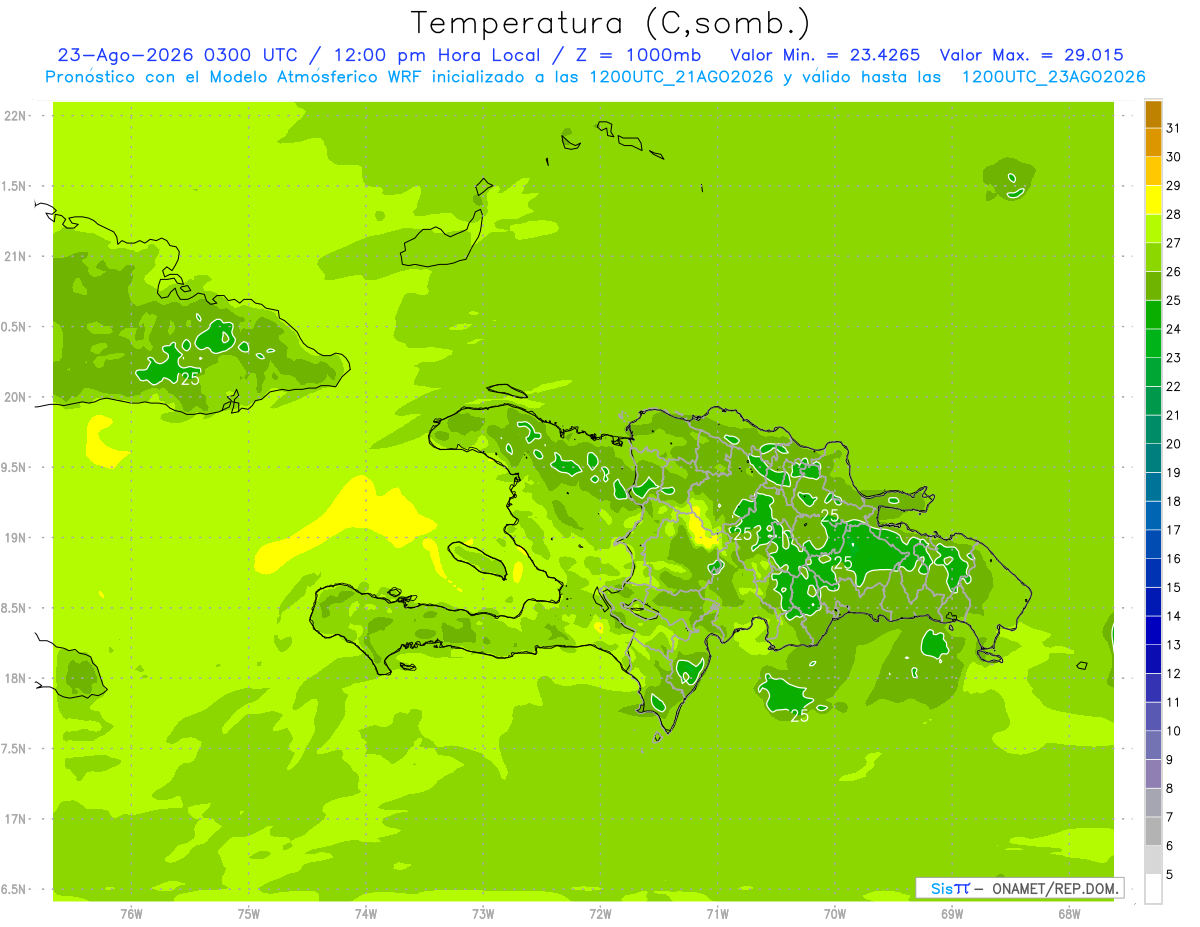Image resolution: width=1200 pixels, height=927 pixels.
Task: Select the '73W' longitude axis label
Action: [483, 913]
